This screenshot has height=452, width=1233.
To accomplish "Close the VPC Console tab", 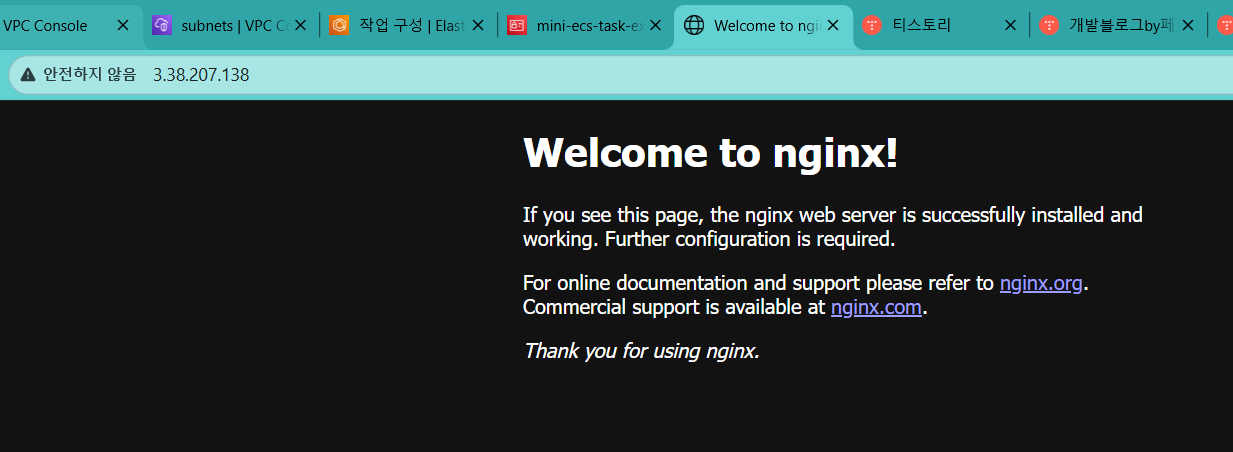I will click(x=123, y=26).
